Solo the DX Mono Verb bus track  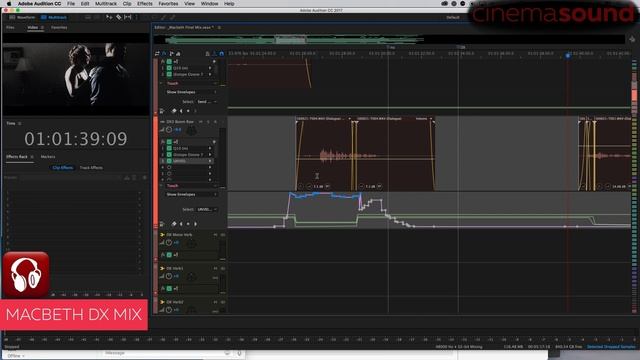point(222,235)
